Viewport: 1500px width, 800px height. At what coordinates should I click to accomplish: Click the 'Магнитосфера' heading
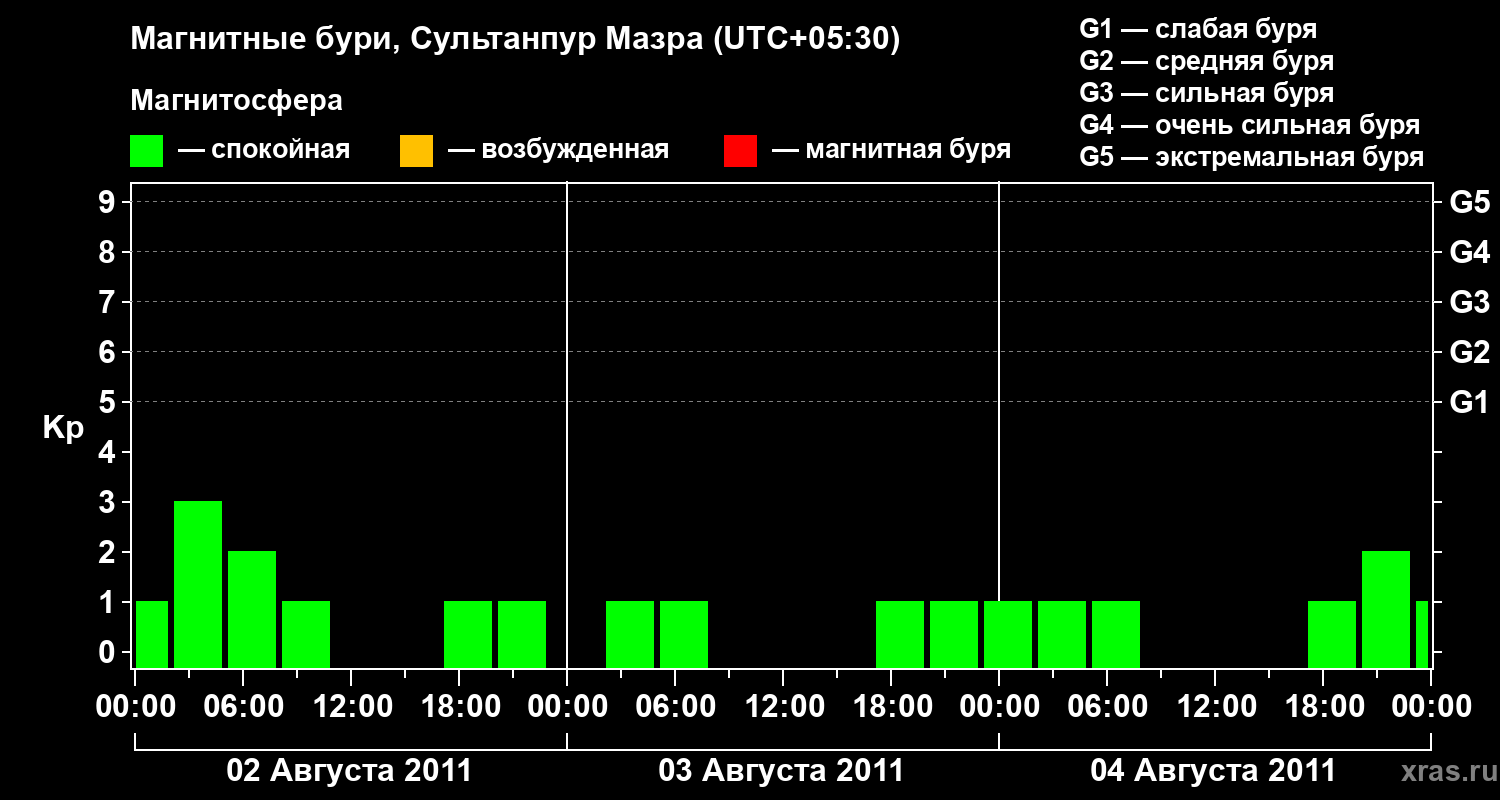(x=236, y=101)
